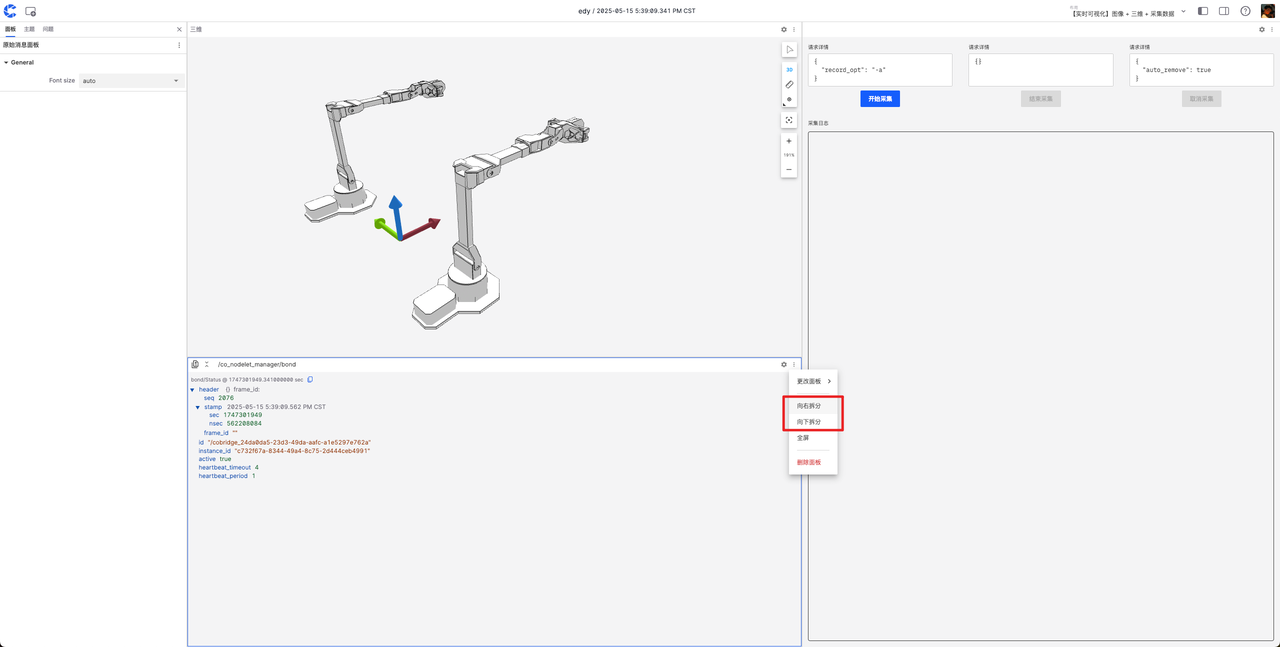Collapse the stamp tree node

(x=198, y=407)
